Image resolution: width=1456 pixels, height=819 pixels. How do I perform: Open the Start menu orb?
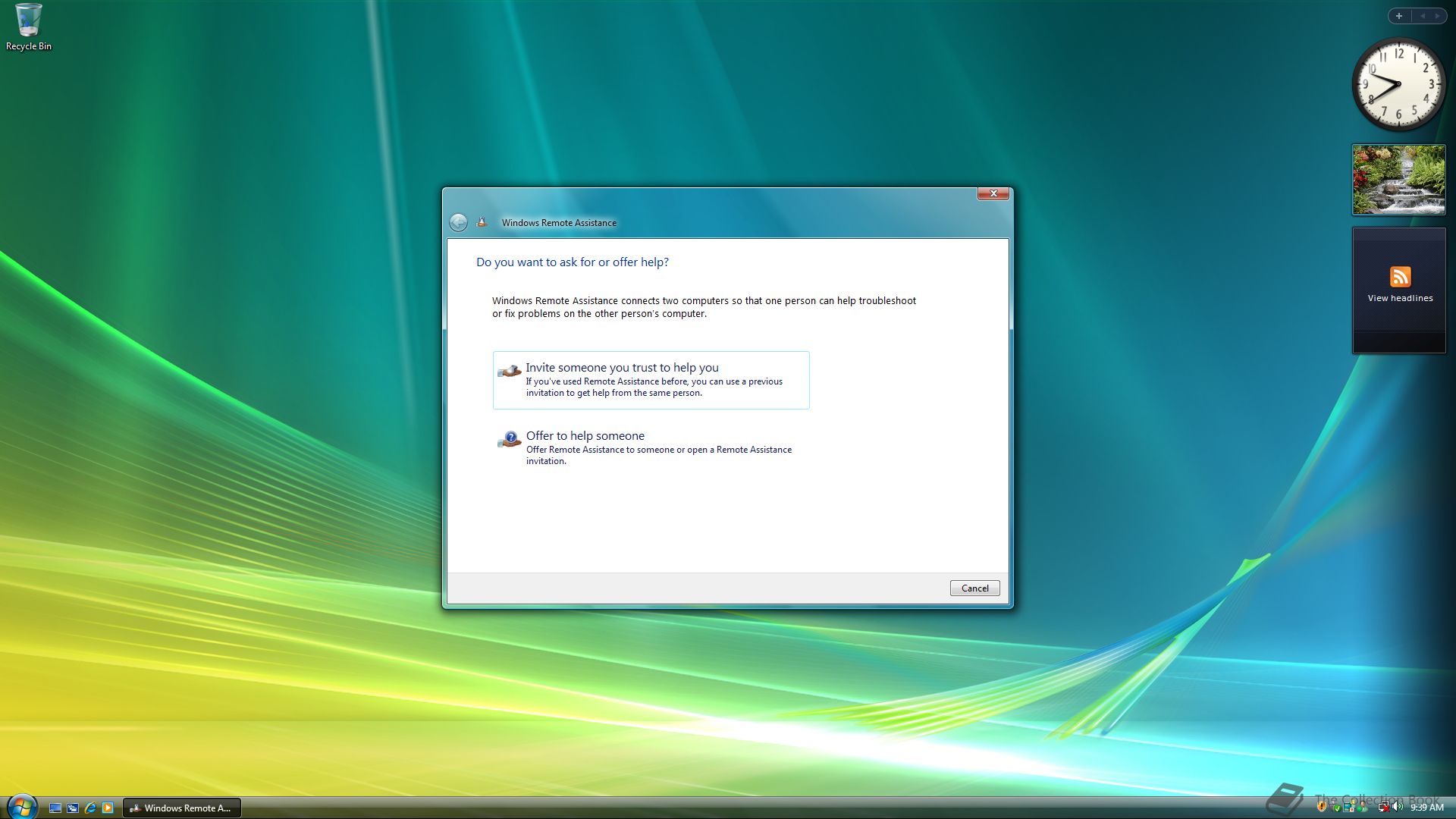(x=21, y=807)
